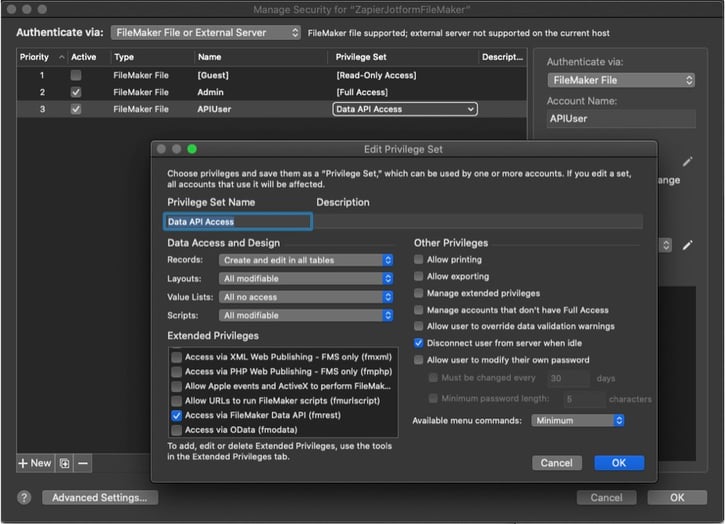Uncheck Active checkbox for Admin account
725x524 pixels.
[x=76, y=92]
